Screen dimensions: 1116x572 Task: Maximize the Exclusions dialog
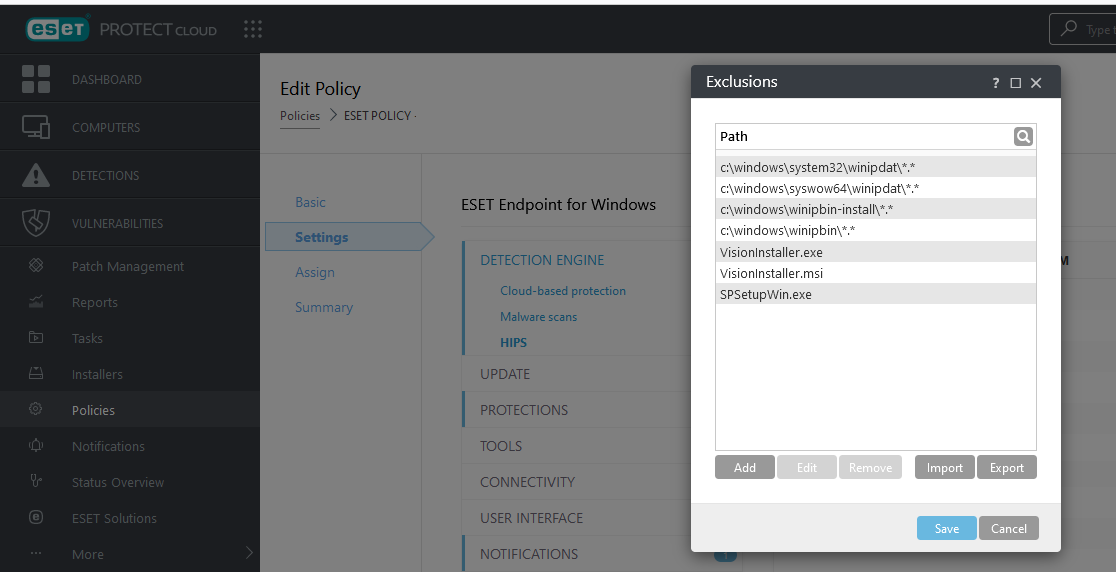click(x=1016, y=83)
